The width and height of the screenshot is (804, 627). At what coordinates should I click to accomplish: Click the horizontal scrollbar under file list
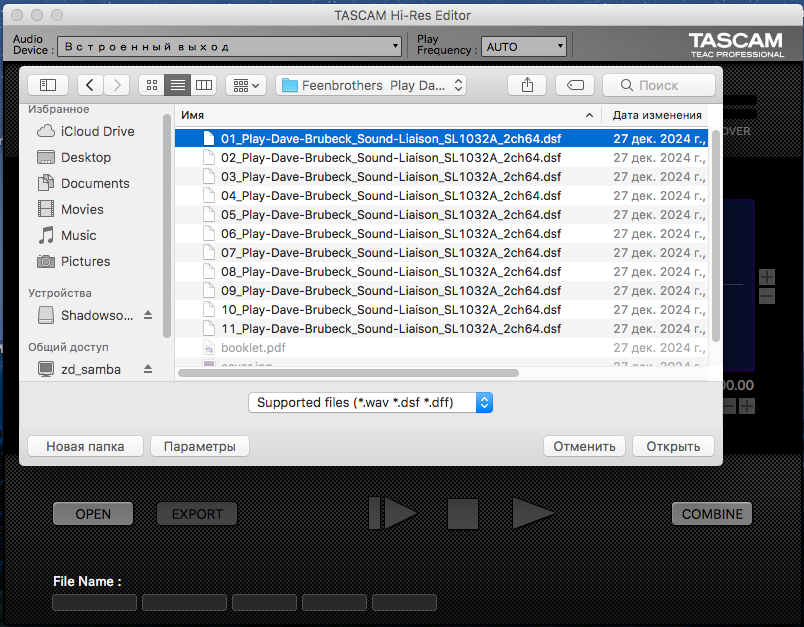click(x=348, y=373)
